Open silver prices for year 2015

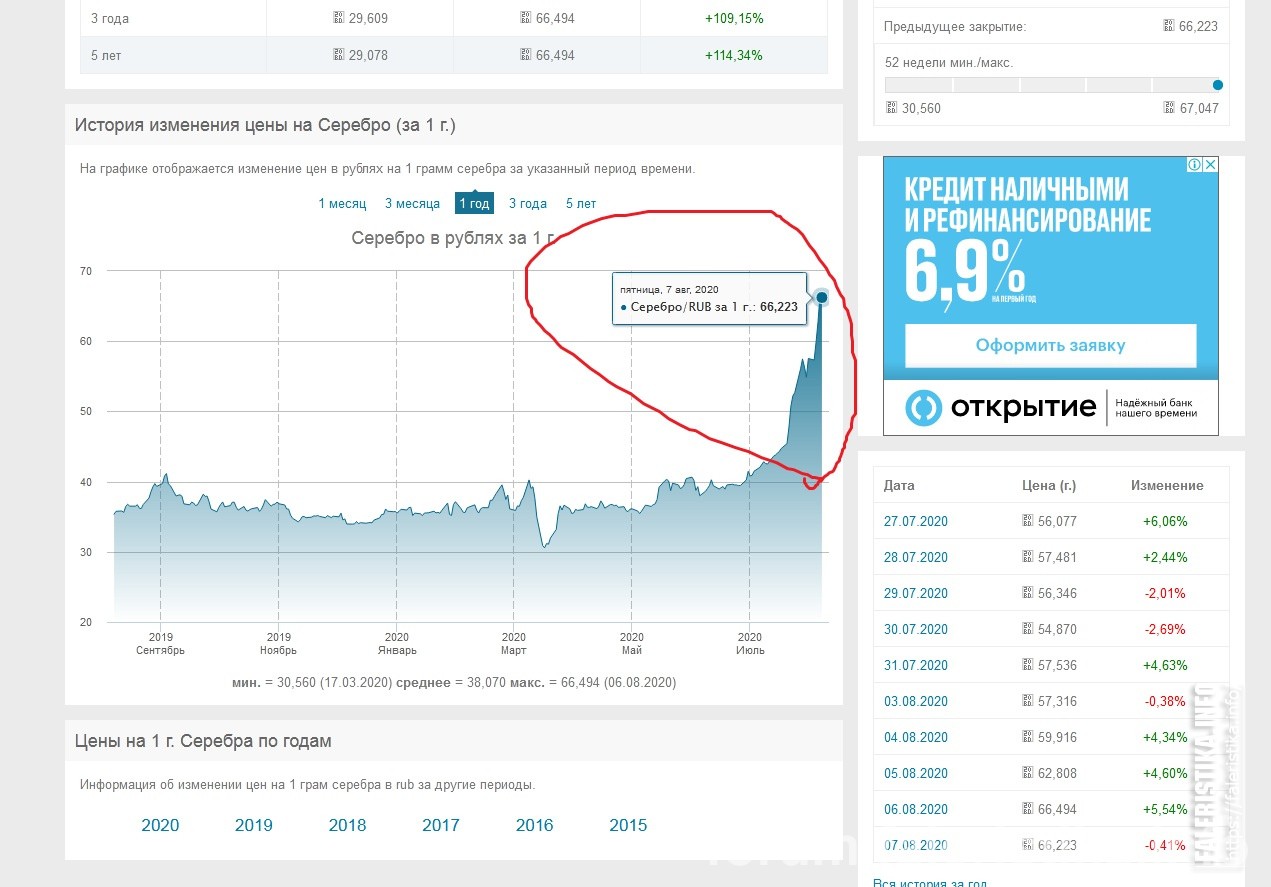point(628,825)
